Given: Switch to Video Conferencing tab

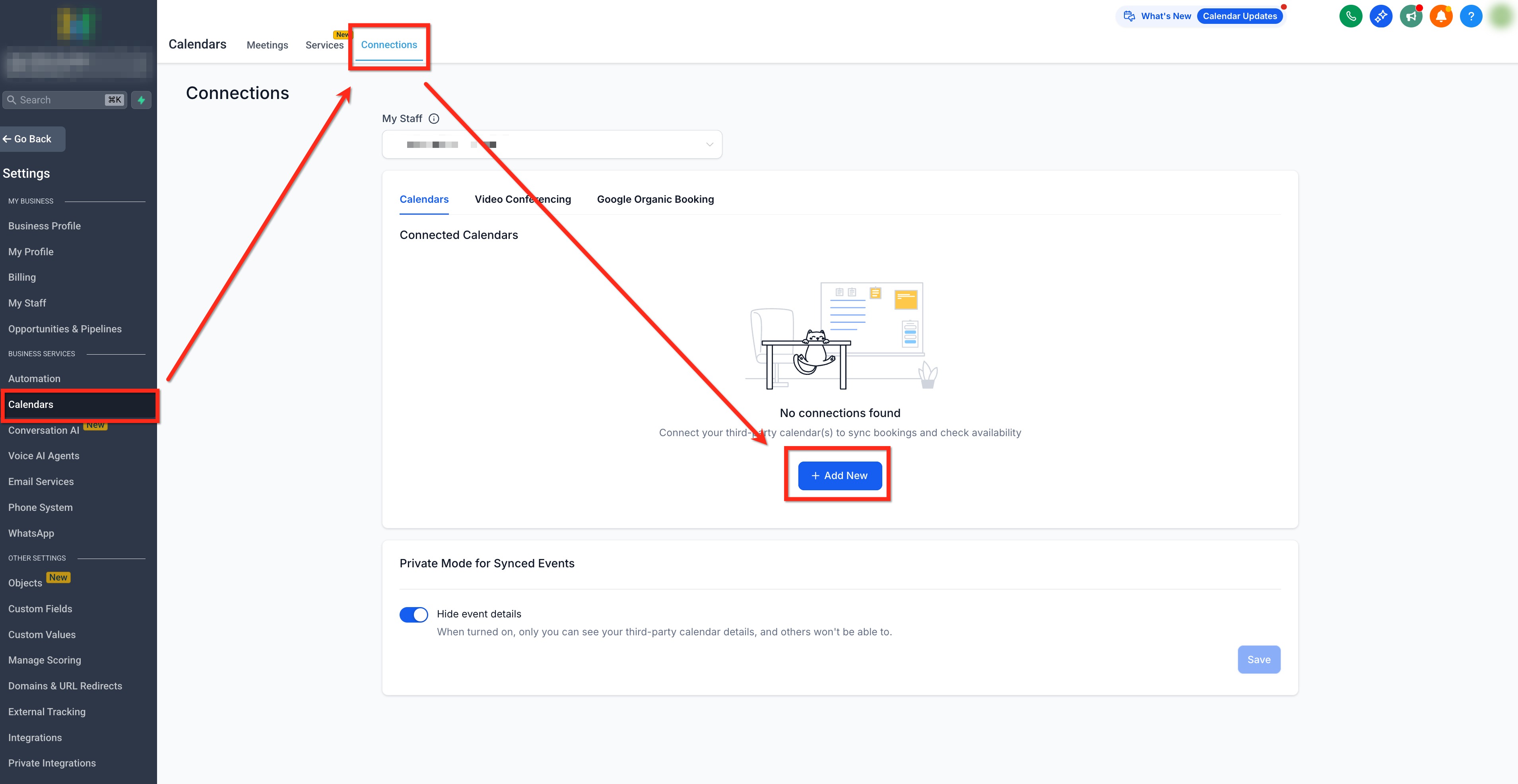Looking at the screenshot, I should (x=523, y=199).
